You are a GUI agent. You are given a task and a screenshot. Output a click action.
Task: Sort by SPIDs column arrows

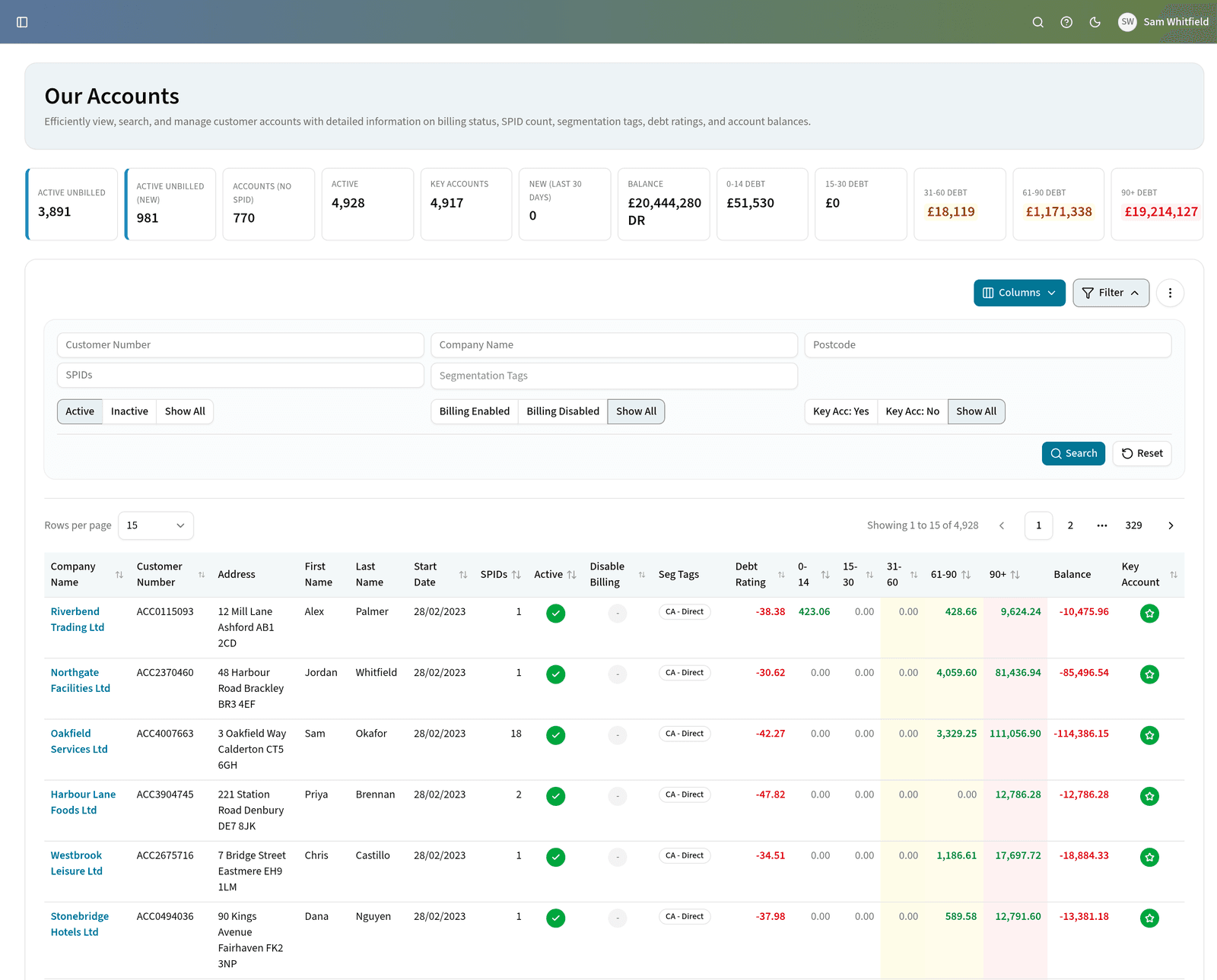516,575
